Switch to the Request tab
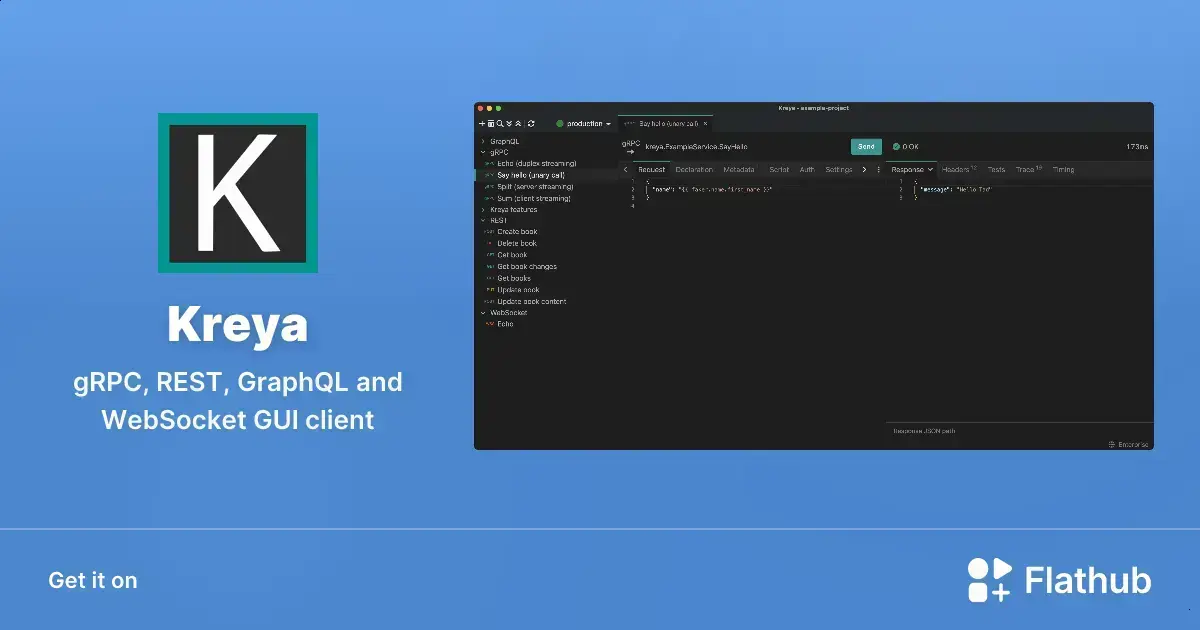Image resolution: width=1200 pixels, height=630 pixels. pos(651,170)
